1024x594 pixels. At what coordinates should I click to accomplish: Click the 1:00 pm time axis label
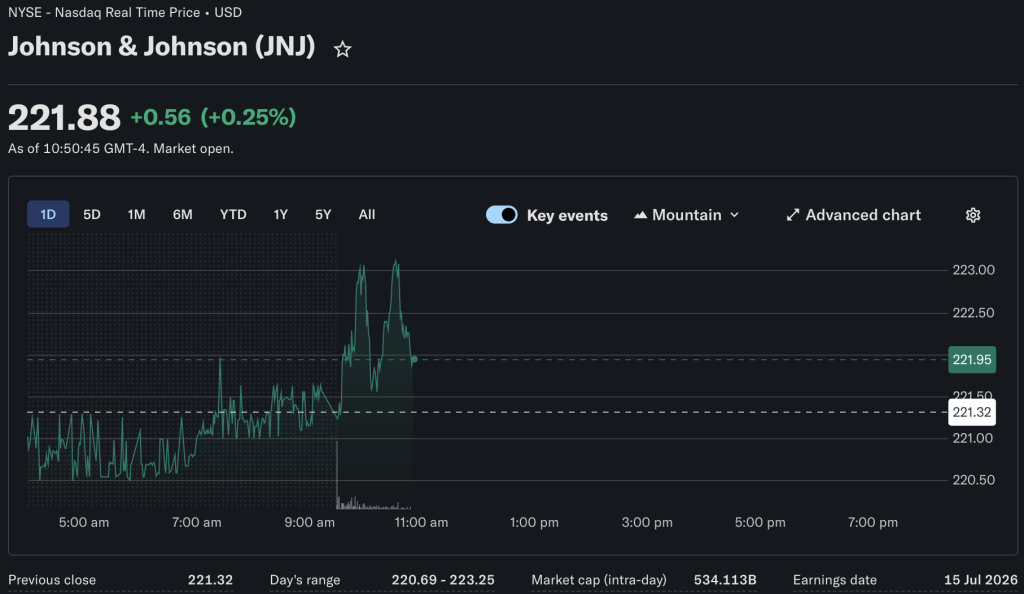(534, 522)
